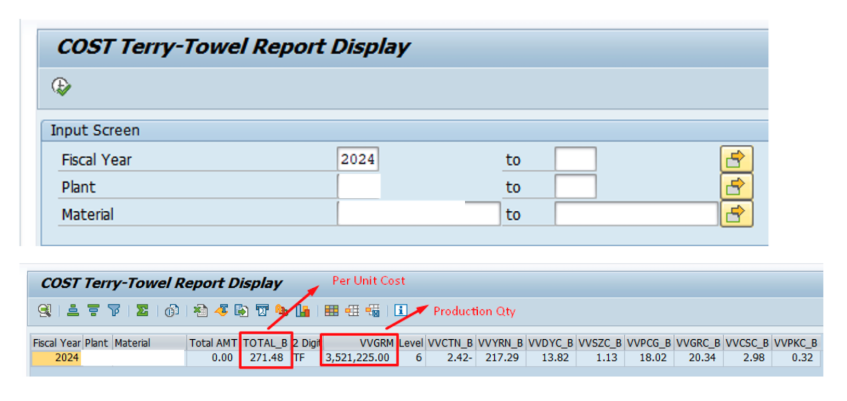Select the Total AMT column header

click(213, 343)
